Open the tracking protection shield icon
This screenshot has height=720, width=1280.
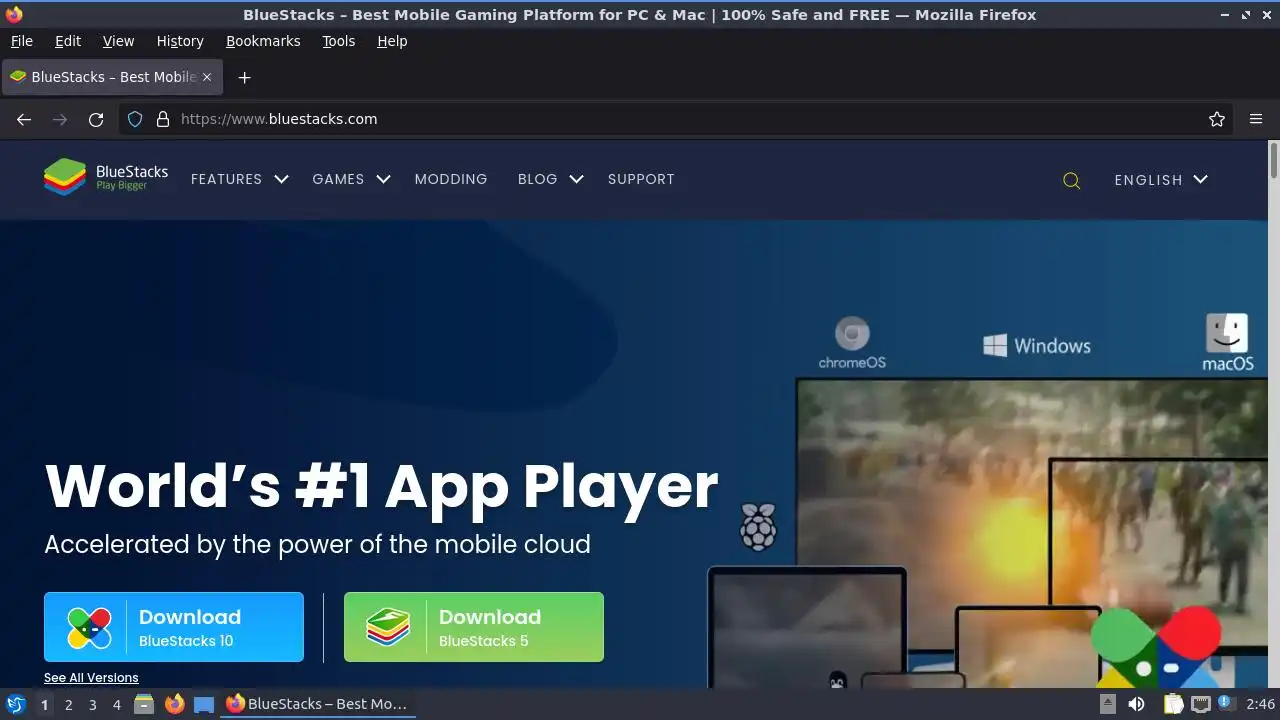point(135,119)
